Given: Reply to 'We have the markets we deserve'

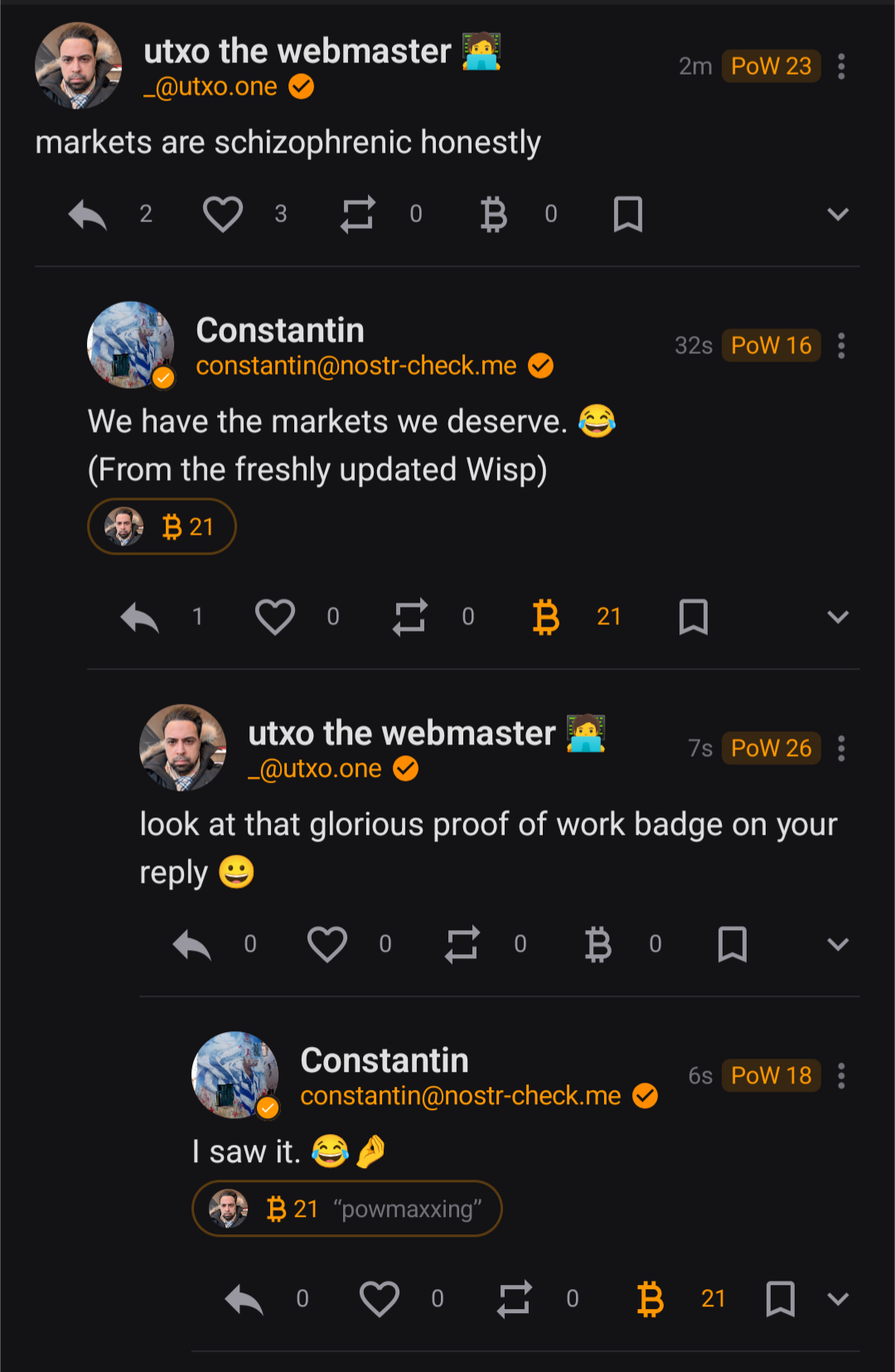Looking at the screenshot, I should coord(140,617).
